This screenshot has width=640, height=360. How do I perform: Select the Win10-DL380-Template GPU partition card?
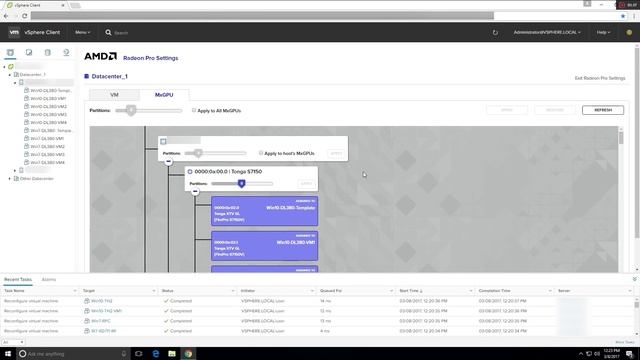(x=264, y=211)
